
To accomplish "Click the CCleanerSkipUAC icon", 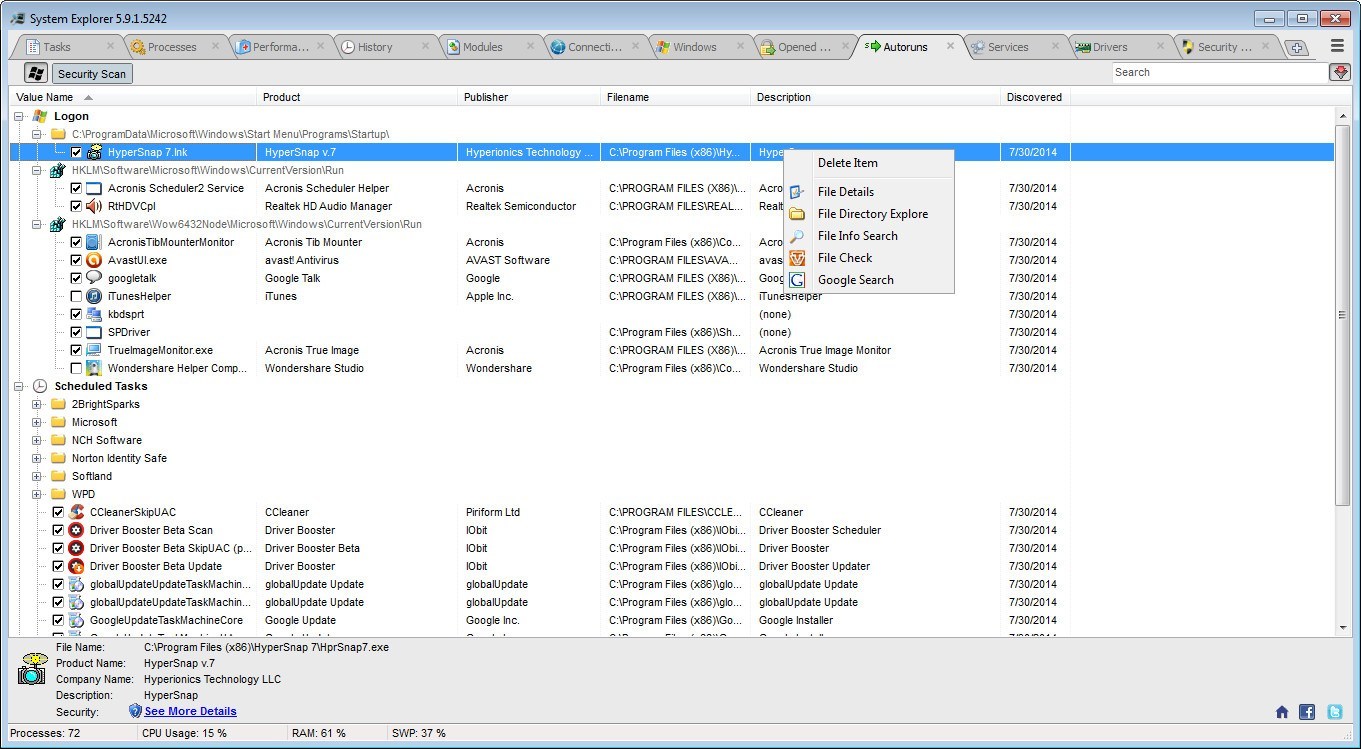I will click(76, 512).
